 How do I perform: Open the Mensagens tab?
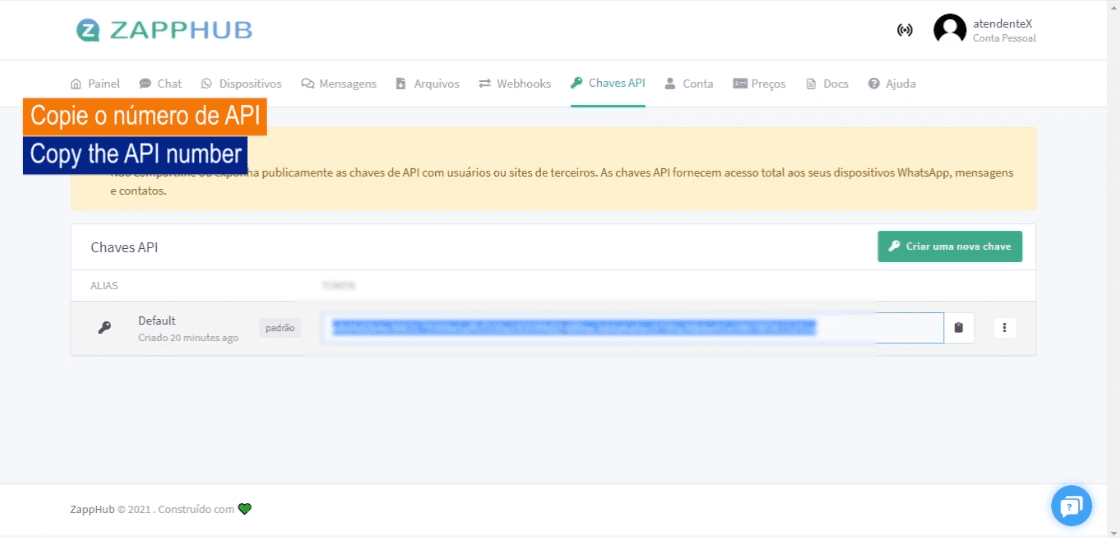coord(339,84)
